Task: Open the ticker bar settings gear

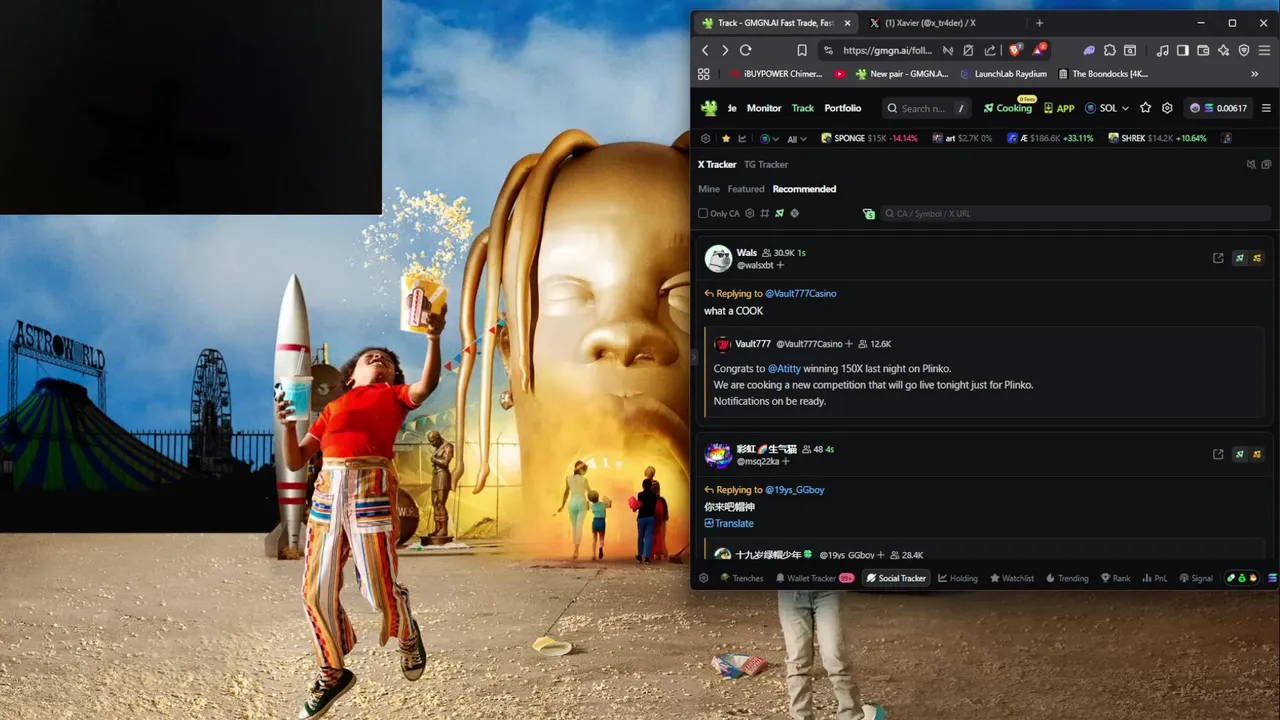Action: [x=706, y=138]
